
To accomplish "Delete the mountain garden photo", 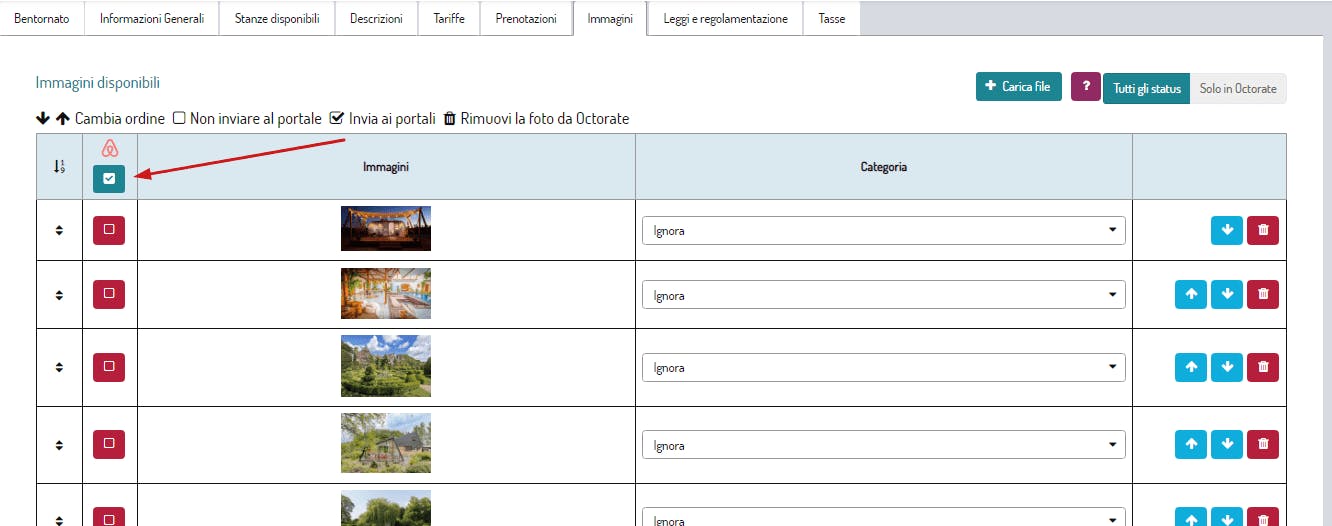I will pyautogui.click(x=1263, y=367).
